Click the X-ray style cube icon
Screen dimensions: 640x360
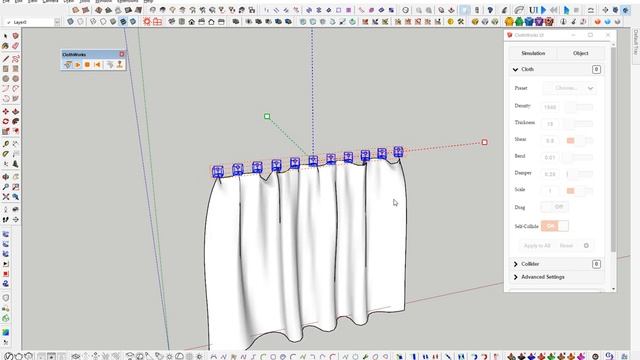point(70,21)
